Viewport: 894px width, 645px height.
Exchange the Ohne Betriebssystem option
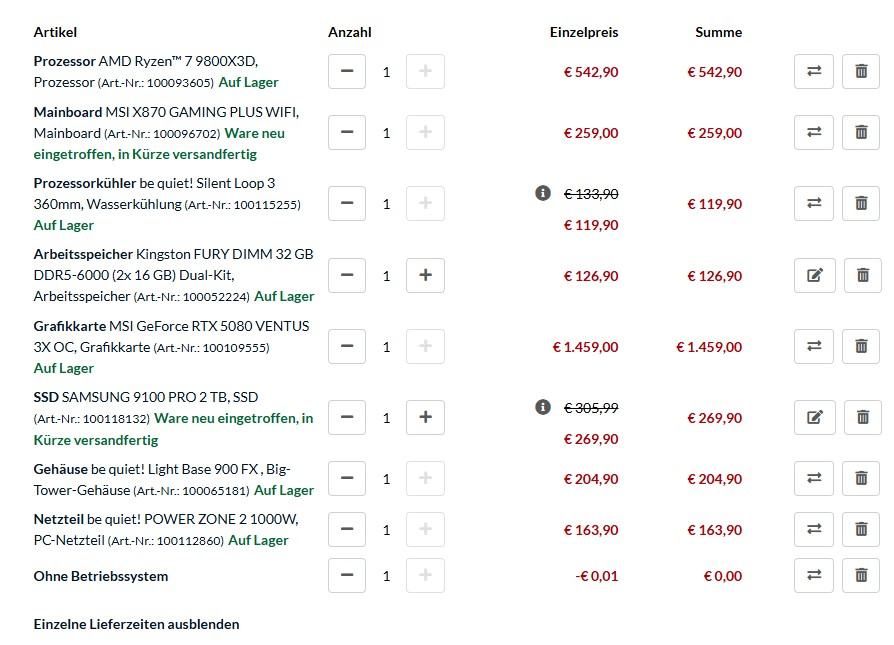(814, 576)
